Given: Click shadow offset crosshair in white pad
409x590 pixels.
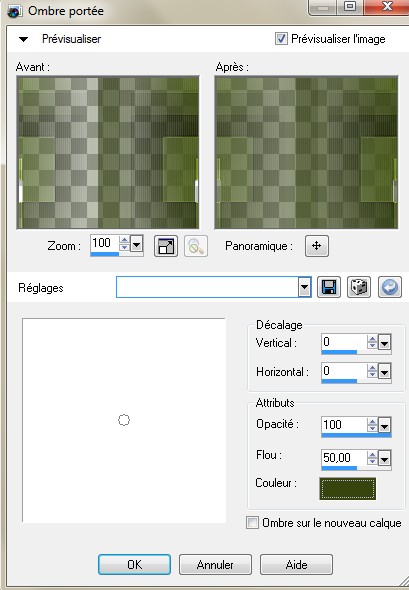Looking at the screenshot, I should (x=124, y=420).
